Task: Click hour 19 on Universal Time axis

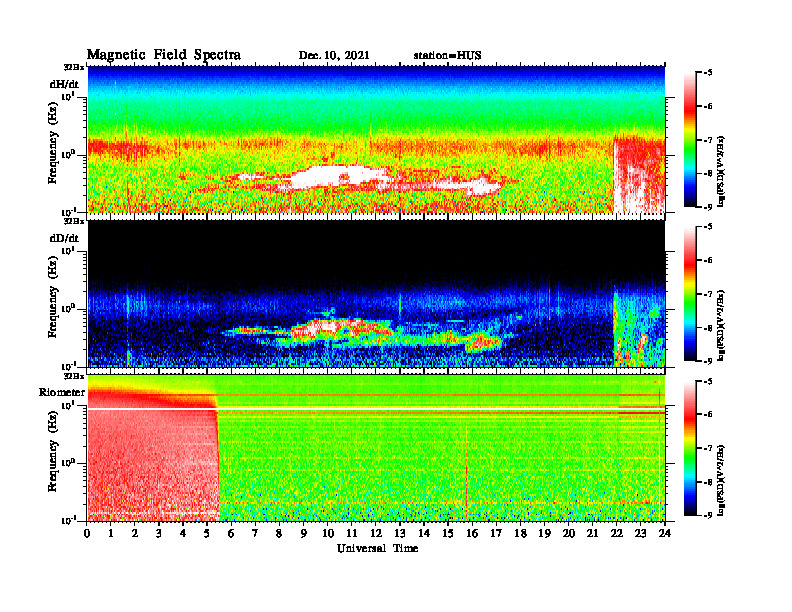Action: pos(544,533)
